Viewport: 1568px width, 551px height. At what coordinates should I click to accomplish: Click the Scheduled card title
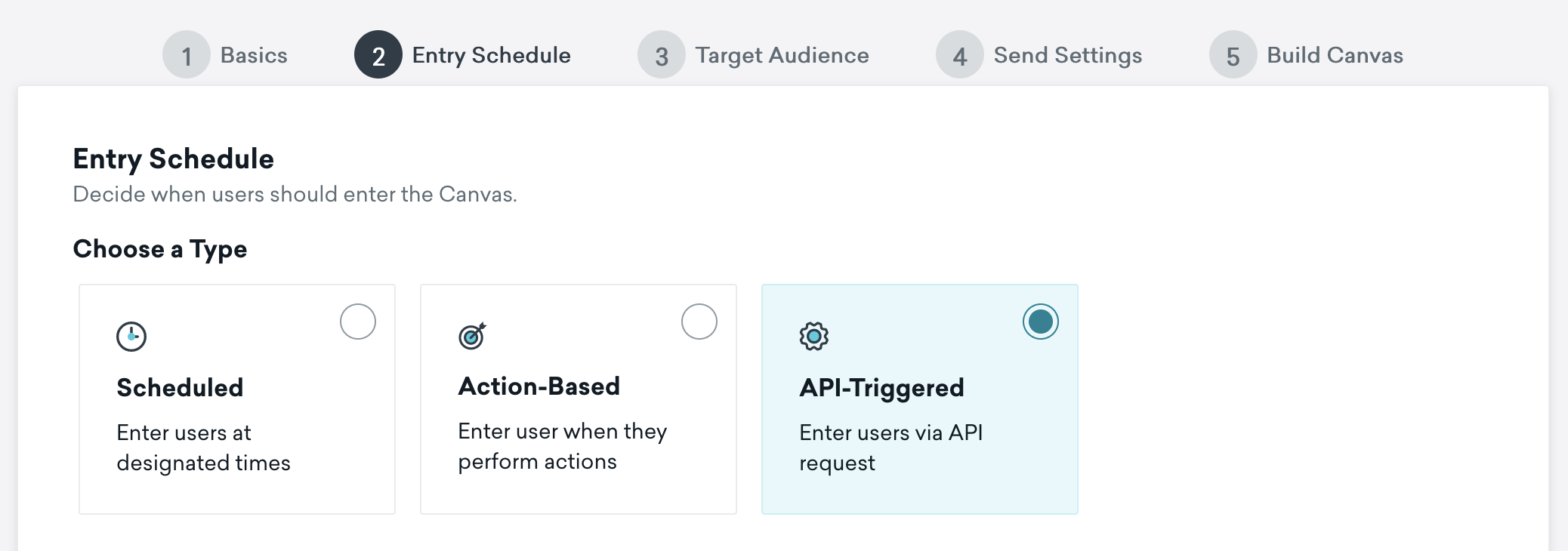tap(180, 388)
